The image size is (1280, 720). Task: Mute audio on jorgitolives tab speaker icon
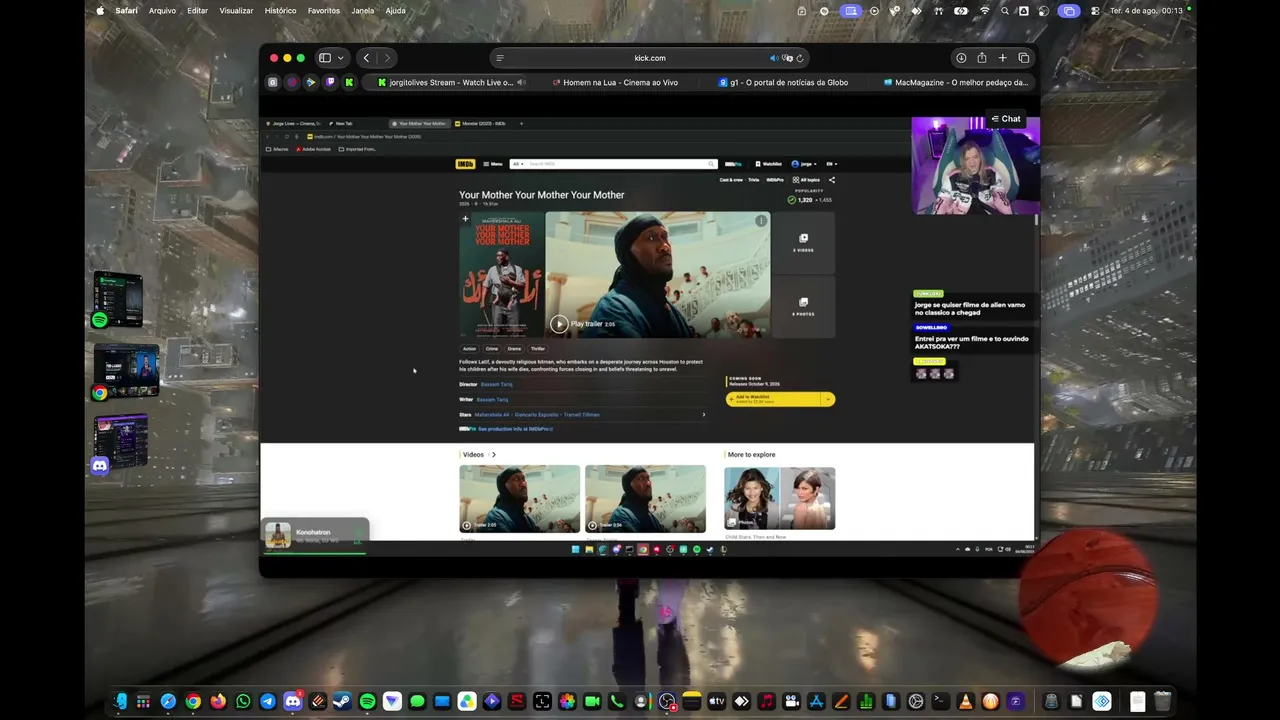pos(522,82)
